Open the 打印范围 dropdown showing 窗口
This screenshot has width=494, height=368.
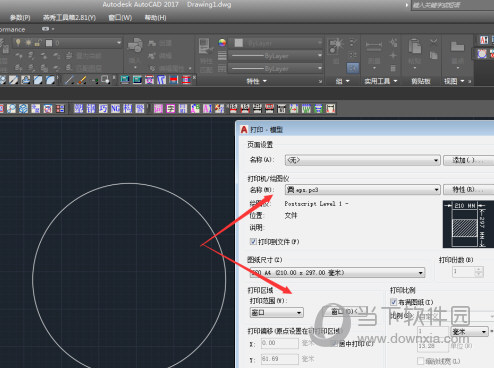pyautogui.click(x=277, y=312)
